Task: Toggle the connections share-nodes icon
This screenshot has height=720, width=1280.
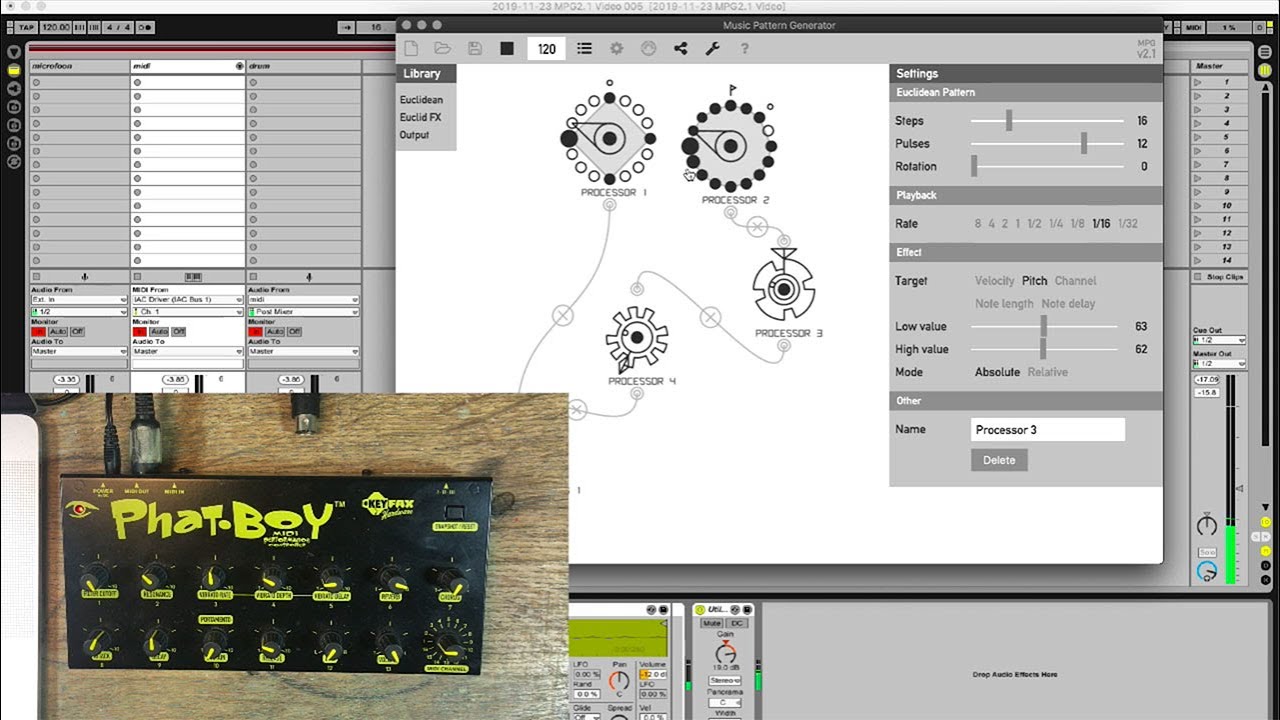Action: click(x=680, y=48)
